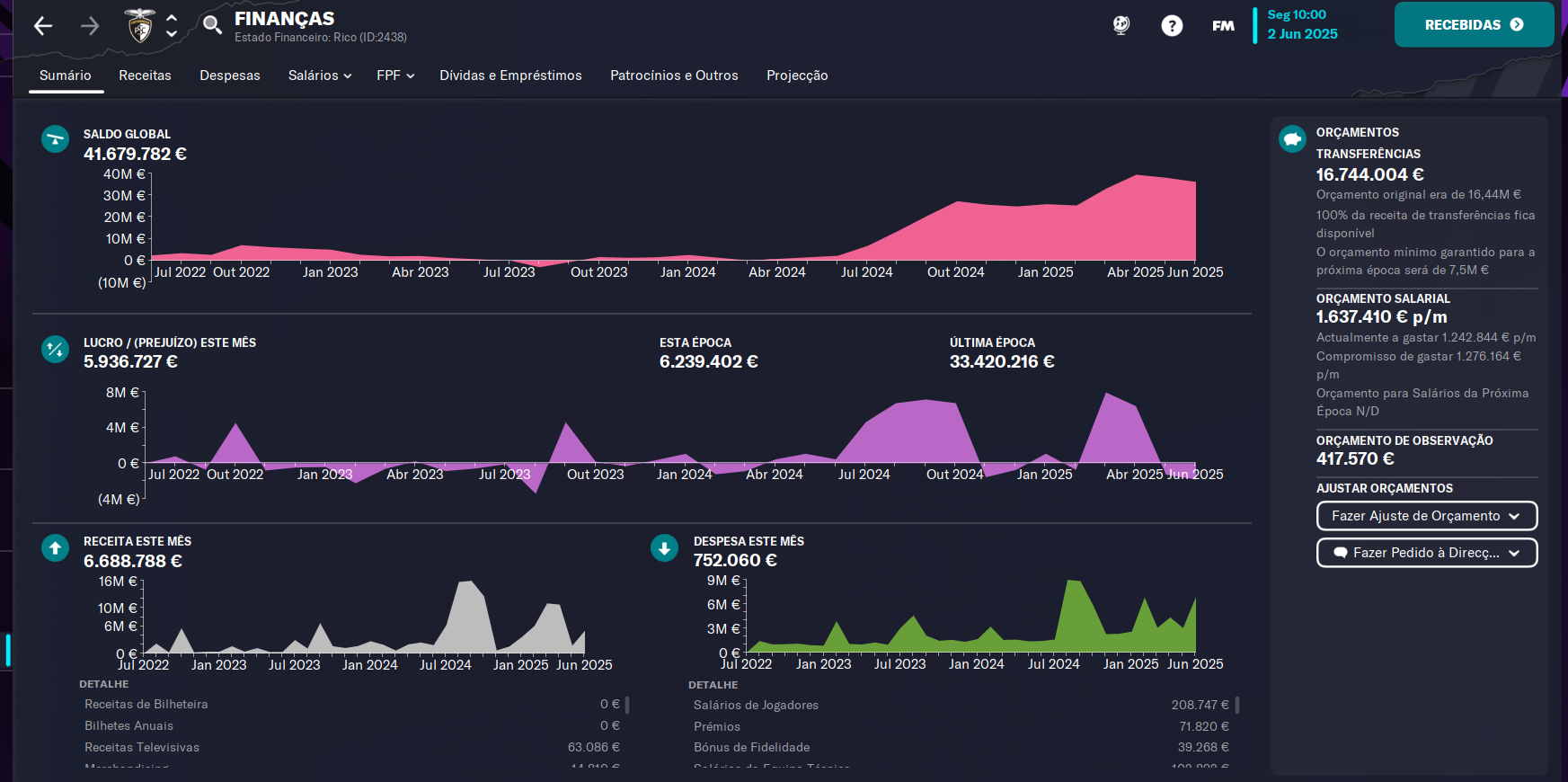Click the club switcher up-down chevrons

coord(172,26)
